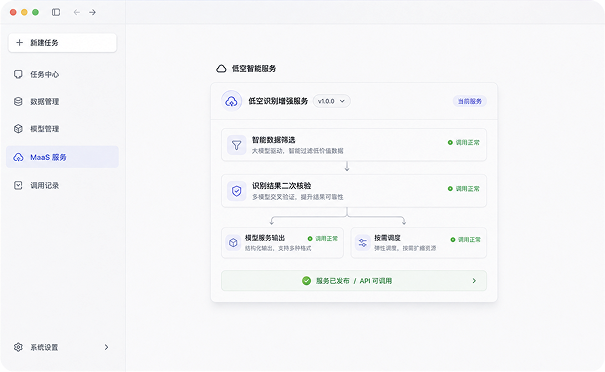Select the 按需调度 card title
This screenshot has width=605, height=372.
click(x=387, y=238)
